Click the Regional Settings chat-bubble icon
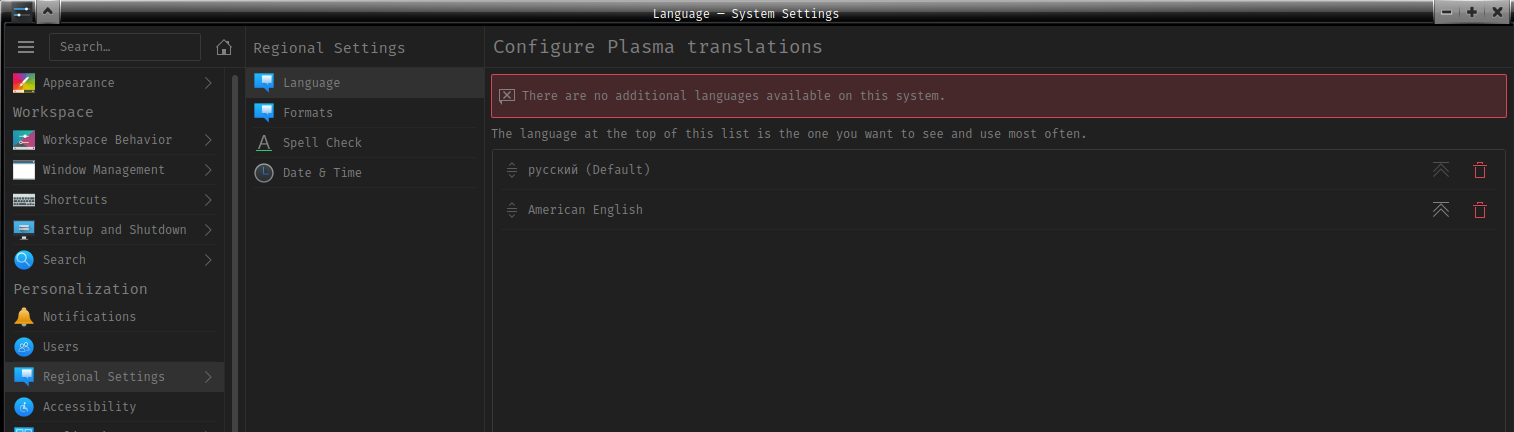Viewport: 1514px width, 432px height. point(24,377)
